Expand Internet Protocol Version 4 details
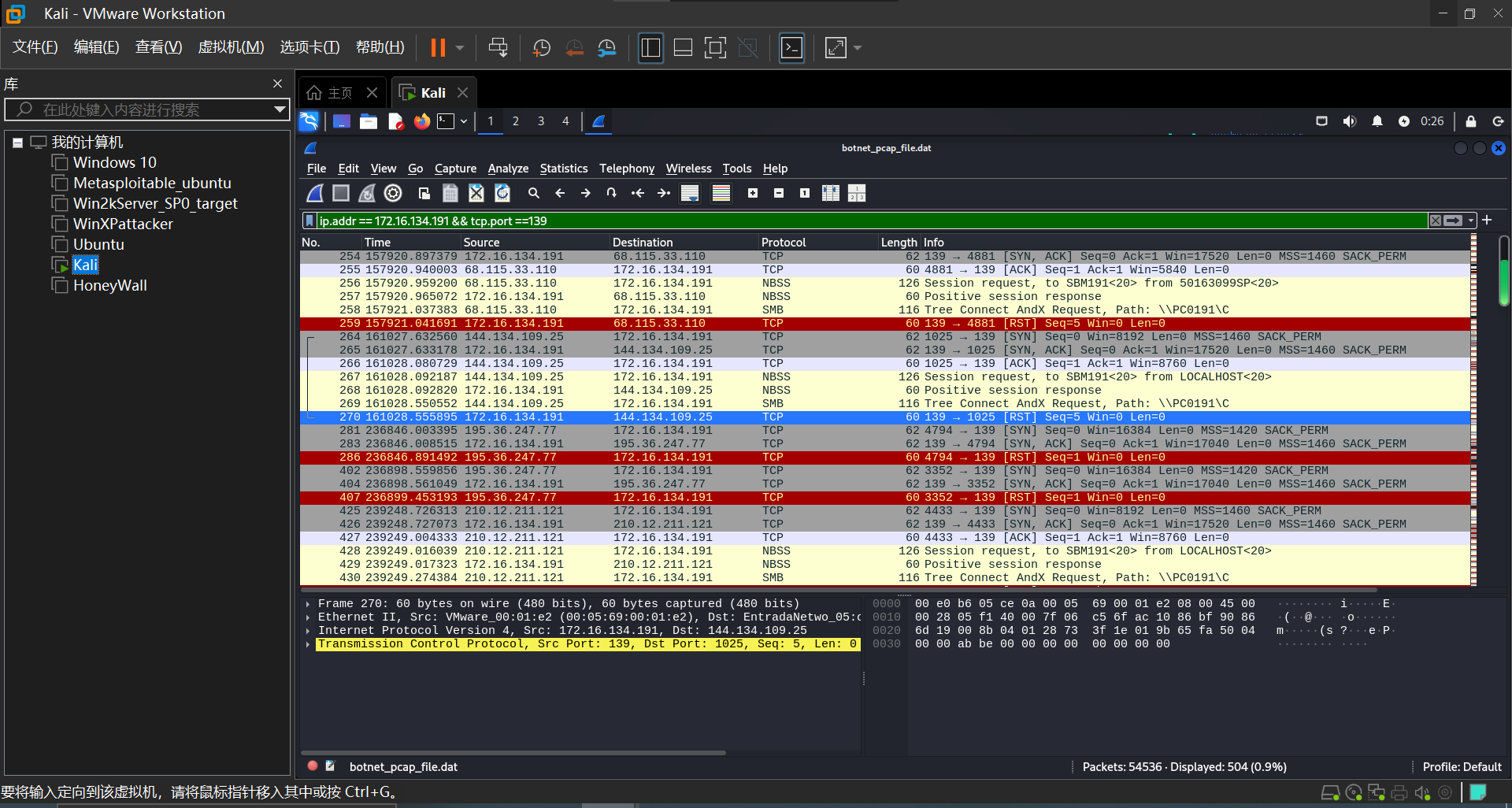Screen dimensions: 1512x808 coord(308,631)
